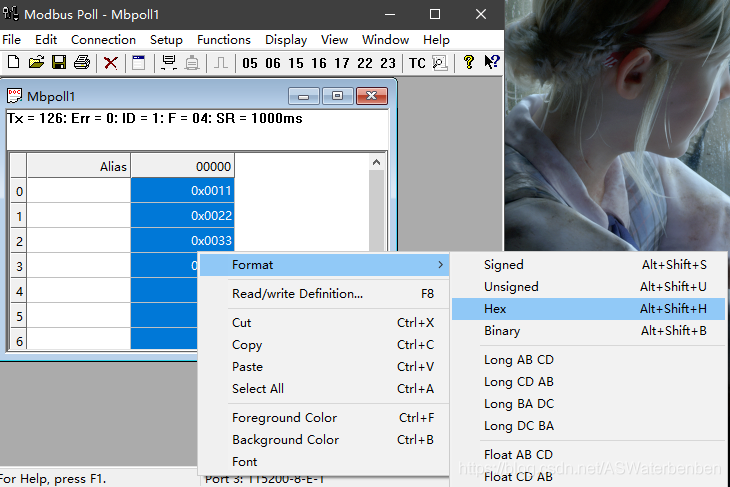Click the red X disconnect icon

pyautogui.click(x=110, y=62)
